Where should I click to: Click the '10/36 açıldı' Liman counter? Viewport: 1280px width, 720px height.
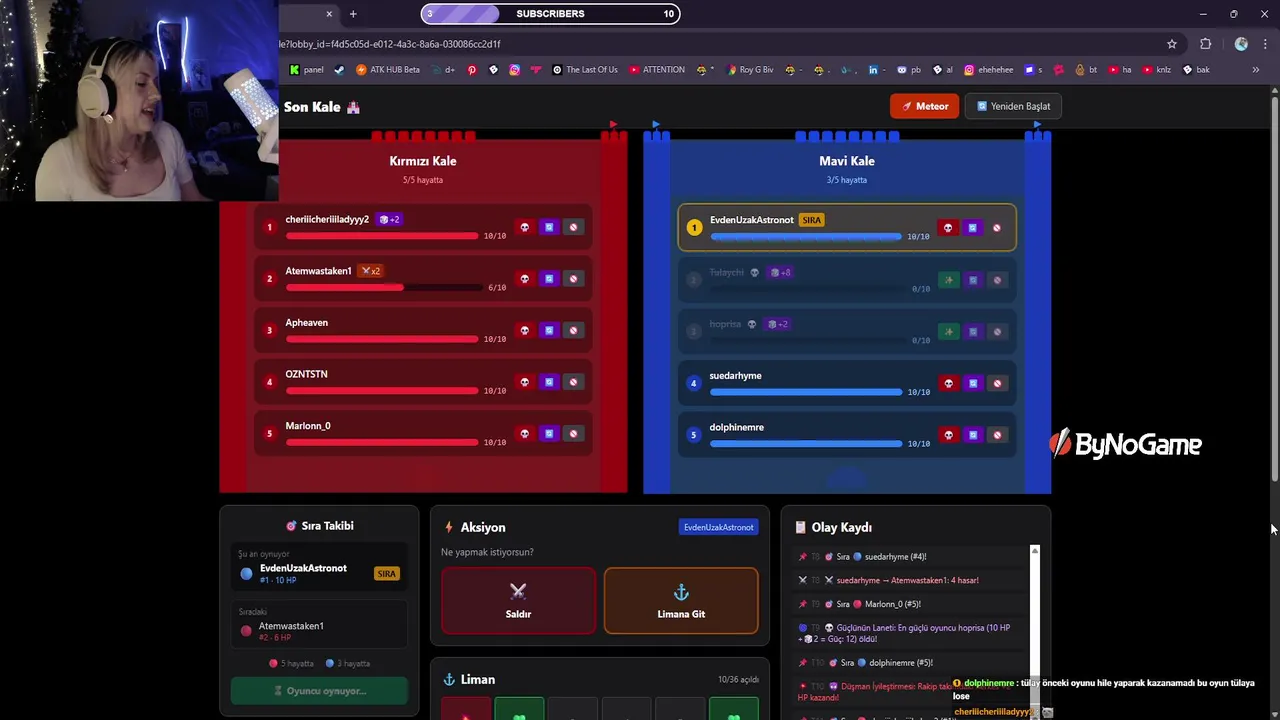[738, 680]
